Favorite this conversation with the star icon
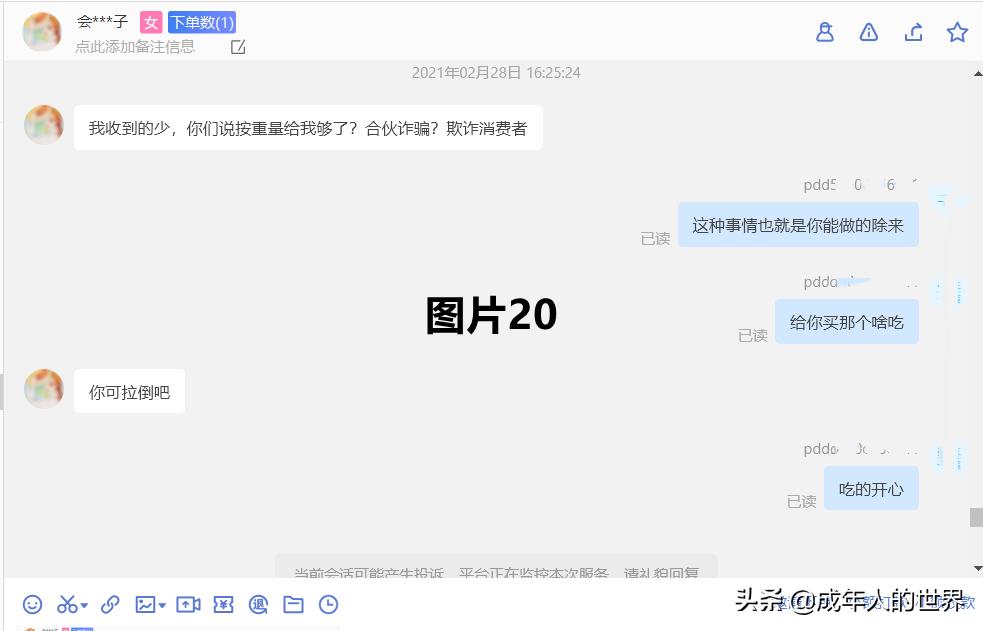The width and height of the screenshot is (983, 631). pyautogui.click(x=957, y=31)
